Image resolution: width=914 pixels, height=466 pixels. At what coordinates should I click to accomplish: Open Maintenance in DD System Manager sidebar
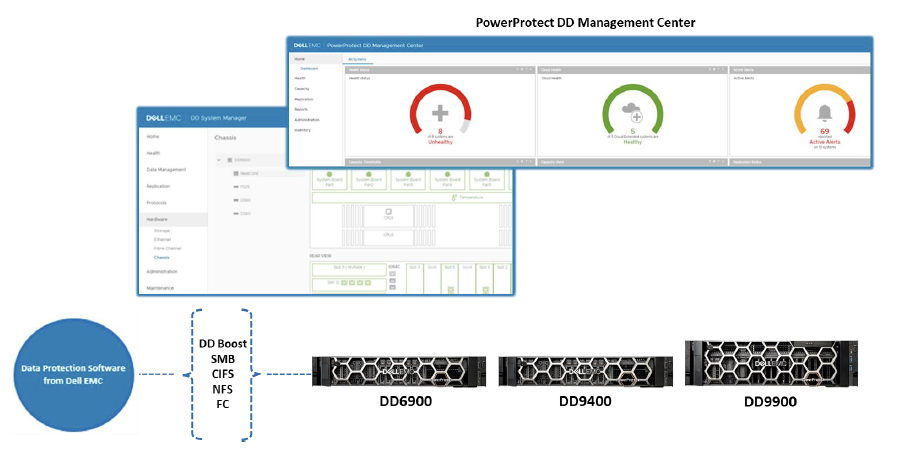click(x=160, y=288)
